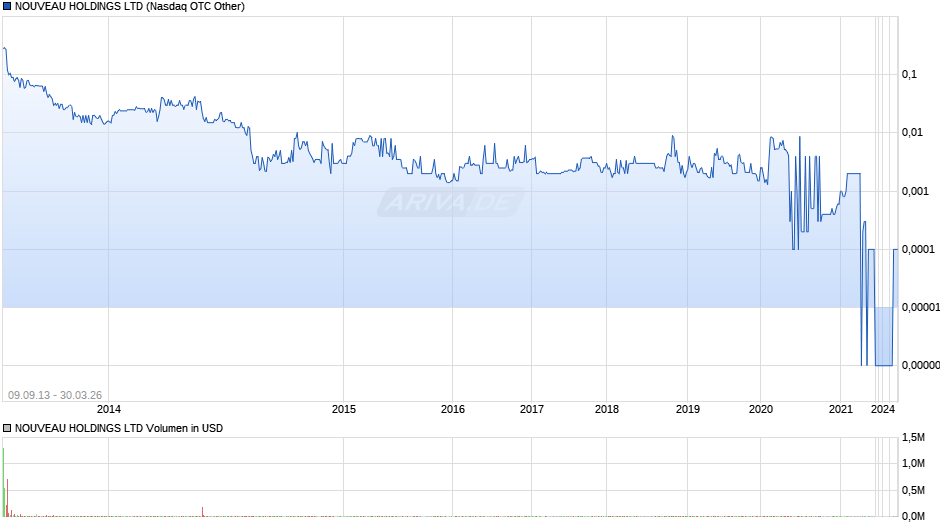940x526 pixels.
Task: Click the 0,5M volume axis label
Action: [x=914, y=491]
